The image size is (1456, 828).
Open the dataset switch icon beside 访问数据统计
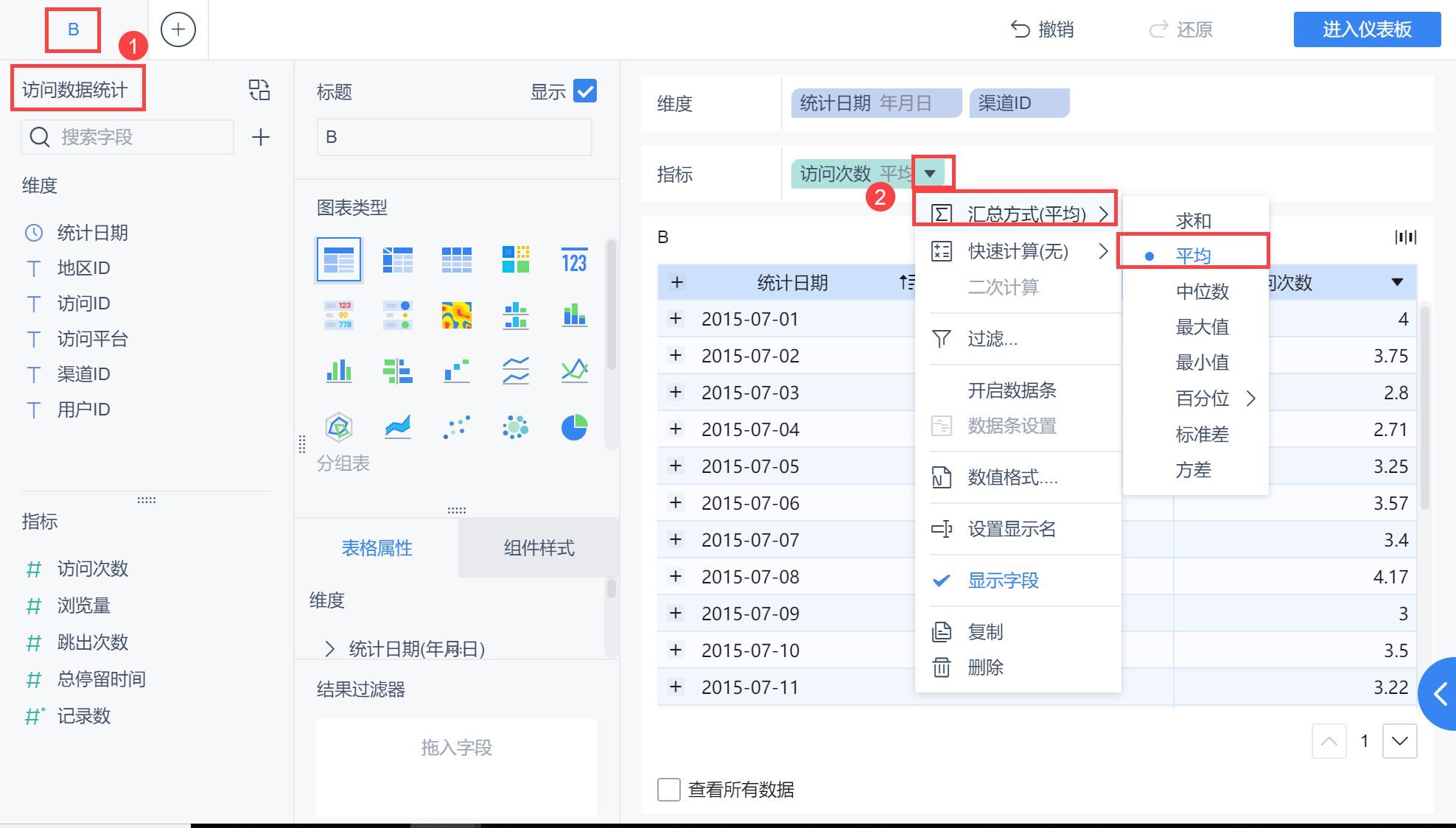click(x=259, y=90)
